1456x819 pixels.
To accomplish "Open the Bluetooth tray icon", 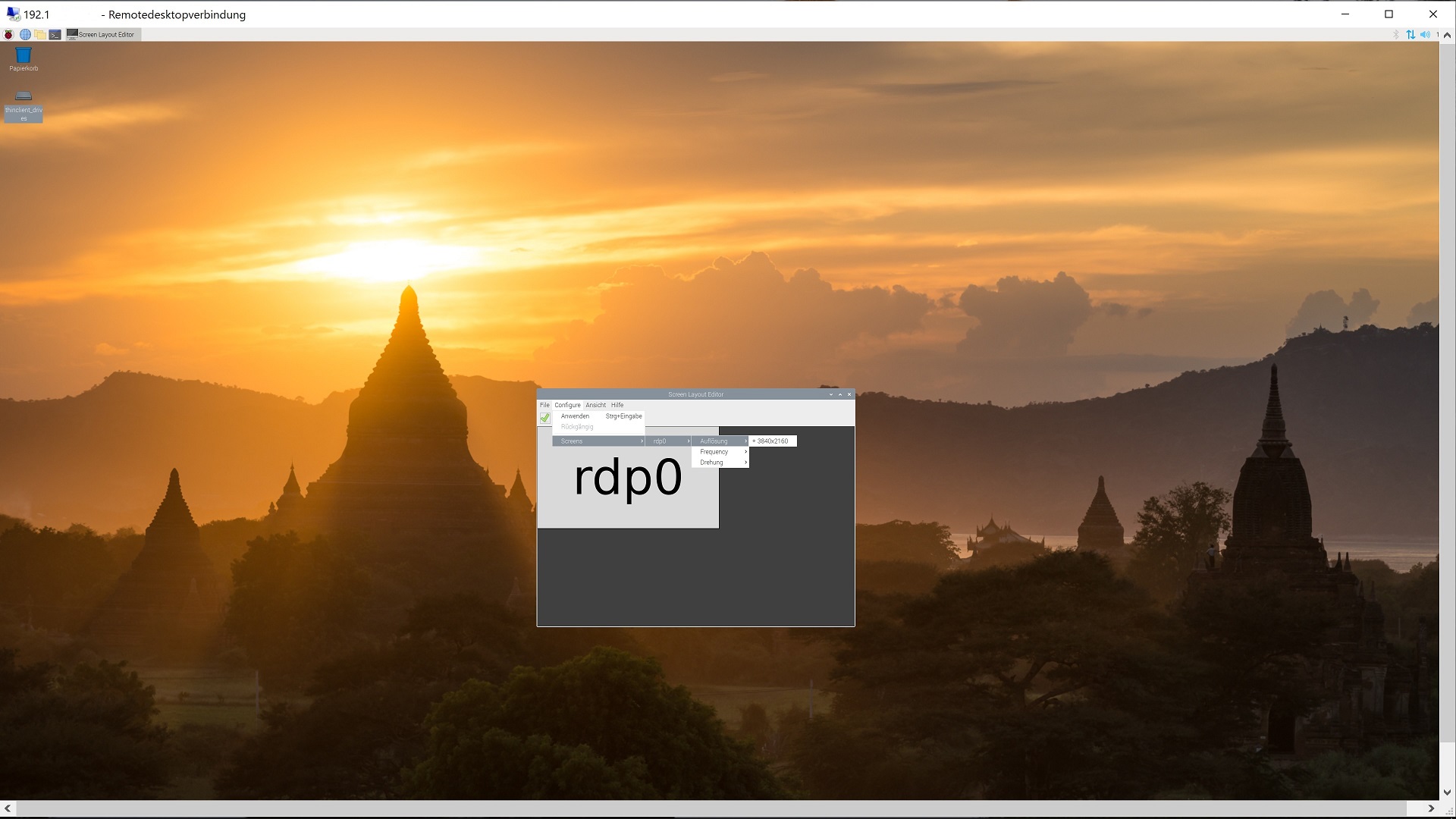I will click(x=1396, y=34).
